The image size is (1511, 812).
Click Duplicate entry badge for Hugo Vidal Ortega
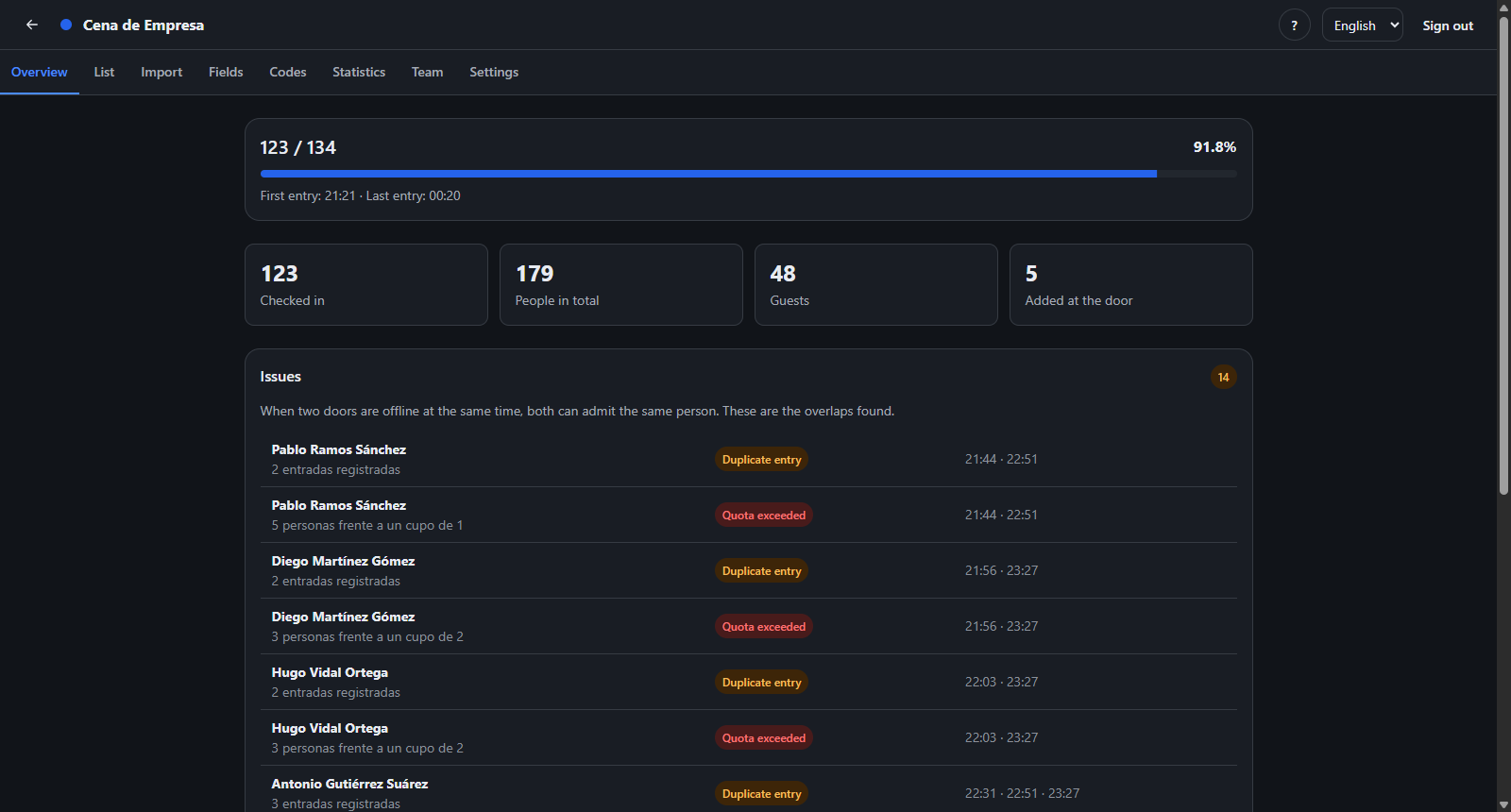click(x=761, y=682)
